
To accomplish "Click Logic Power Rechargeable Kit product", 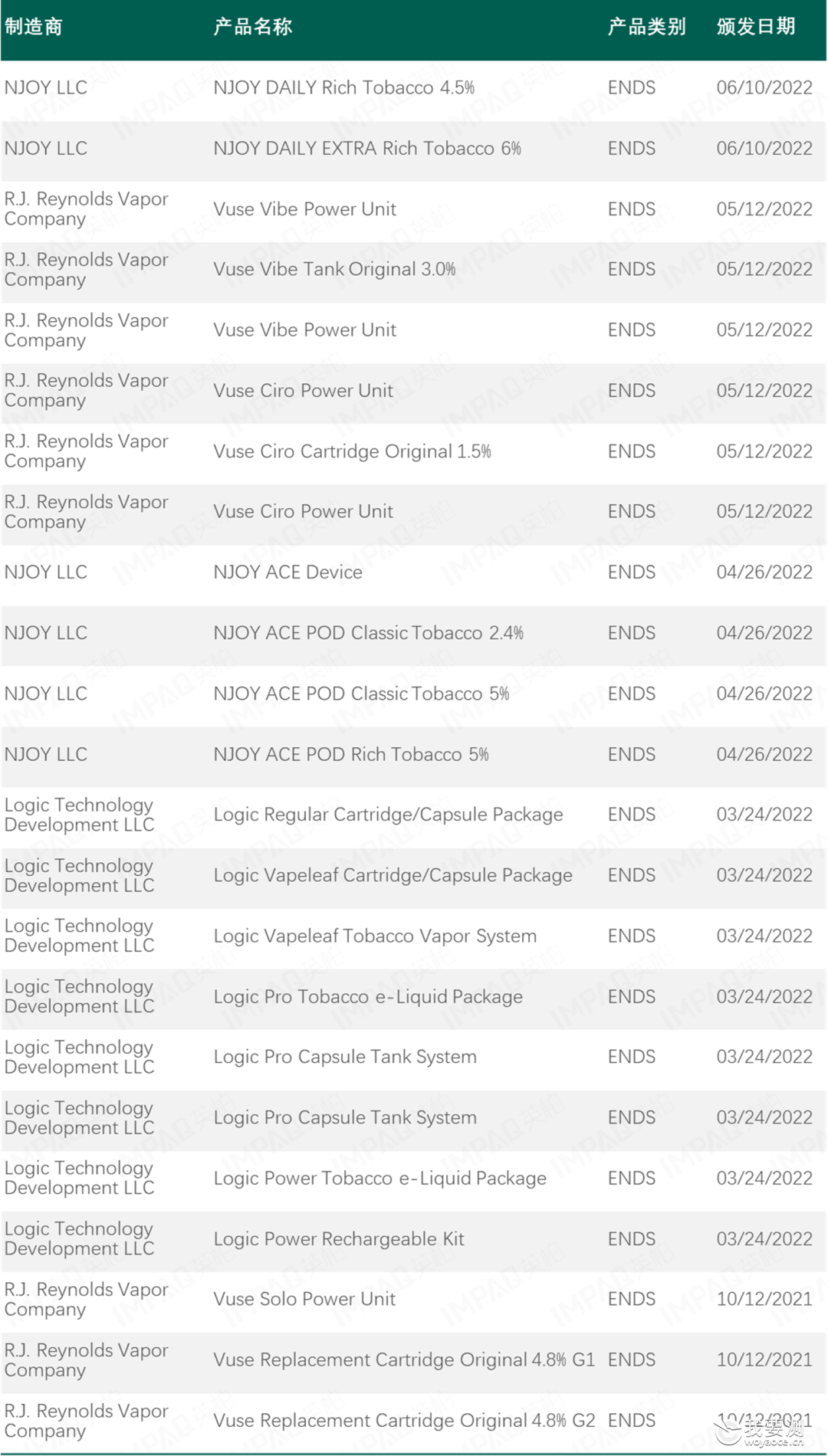I will pos(339,1239).
